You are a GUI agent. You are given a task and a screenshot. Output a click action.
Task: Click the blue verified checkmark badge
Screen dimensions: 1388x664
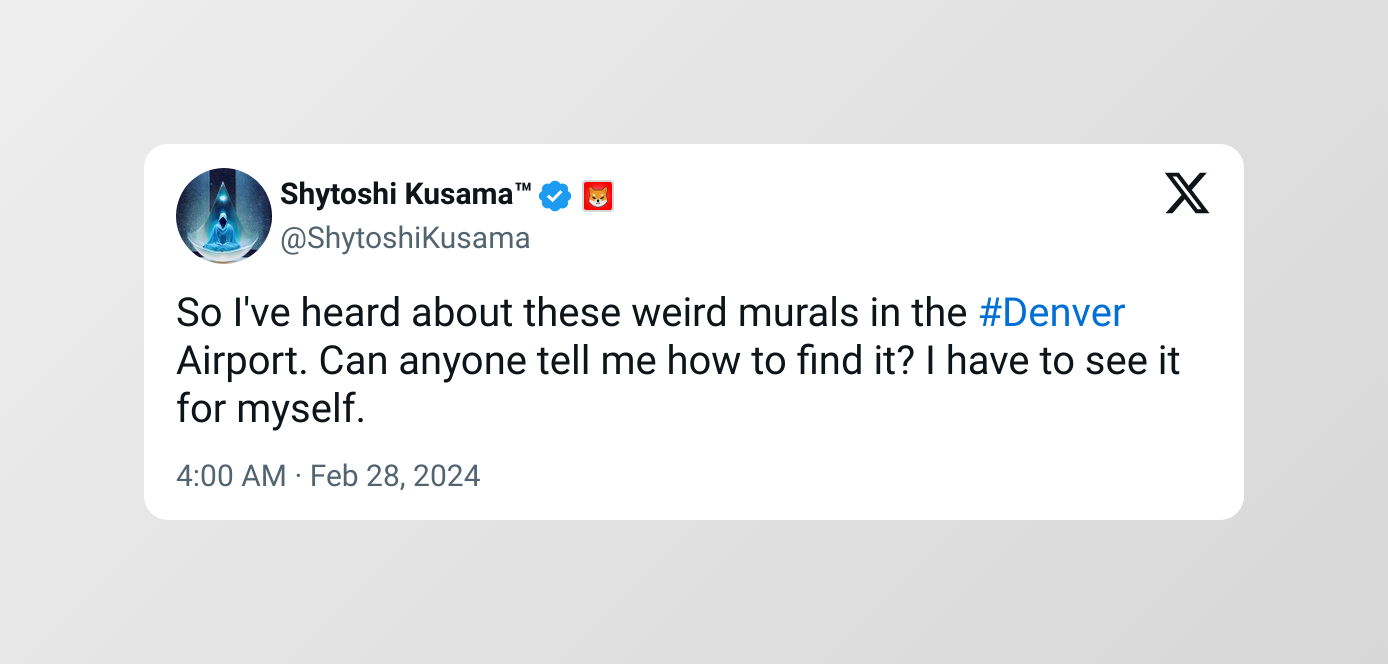point(555,196)
